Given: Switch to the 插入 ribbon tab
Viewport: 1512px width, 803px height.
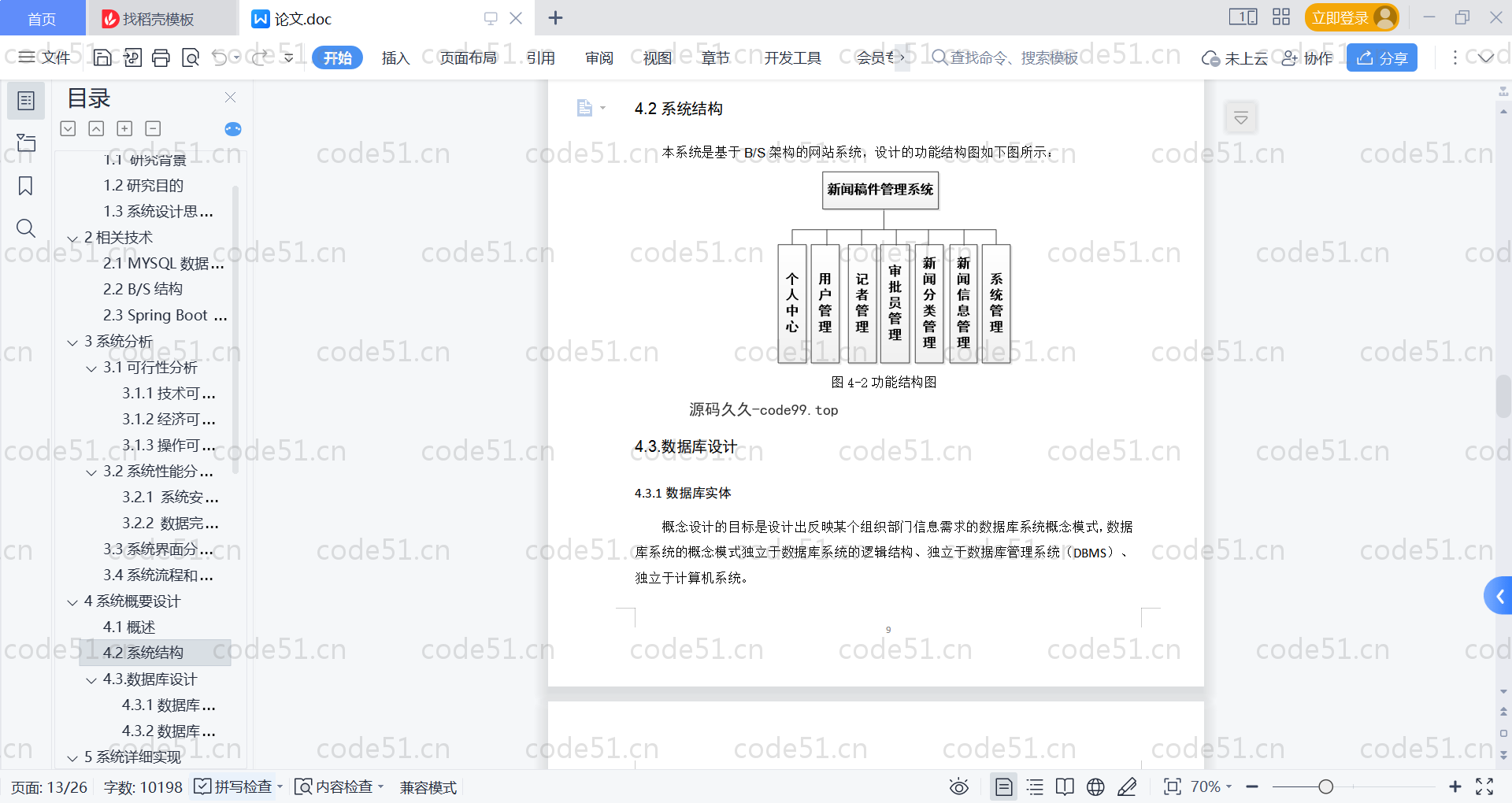Looking at the screenshot, I should [x=395, y=57].
